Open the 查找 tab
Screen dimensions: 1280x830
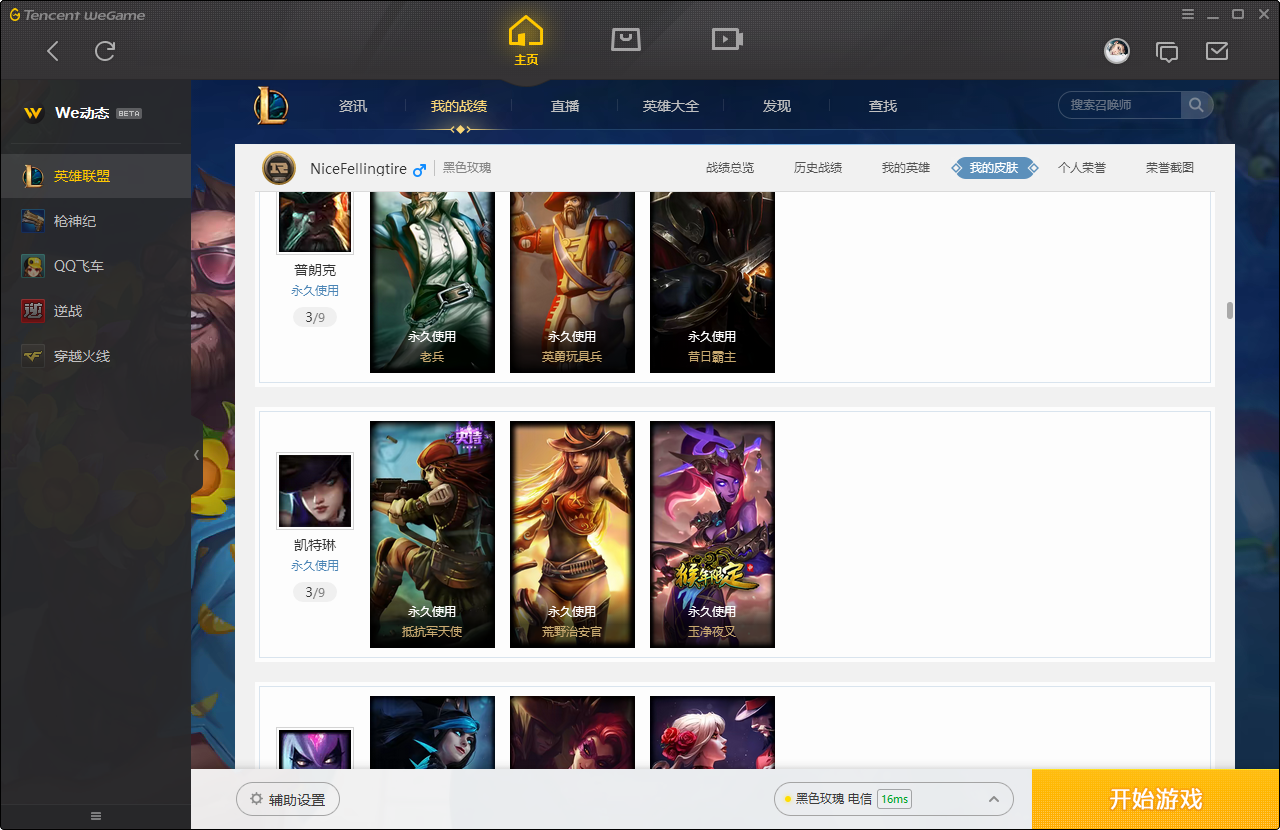coord(883,106)
